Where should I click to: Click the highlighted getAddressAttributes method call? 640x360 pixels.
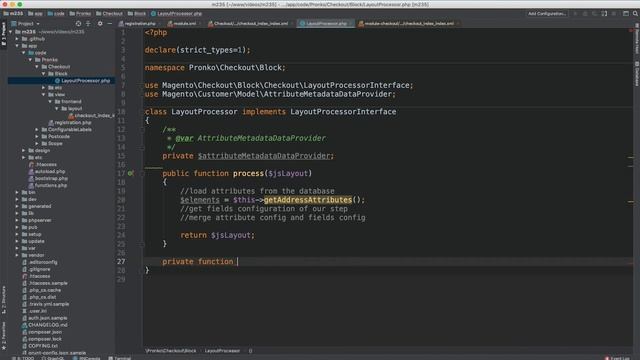pos(308,200)
